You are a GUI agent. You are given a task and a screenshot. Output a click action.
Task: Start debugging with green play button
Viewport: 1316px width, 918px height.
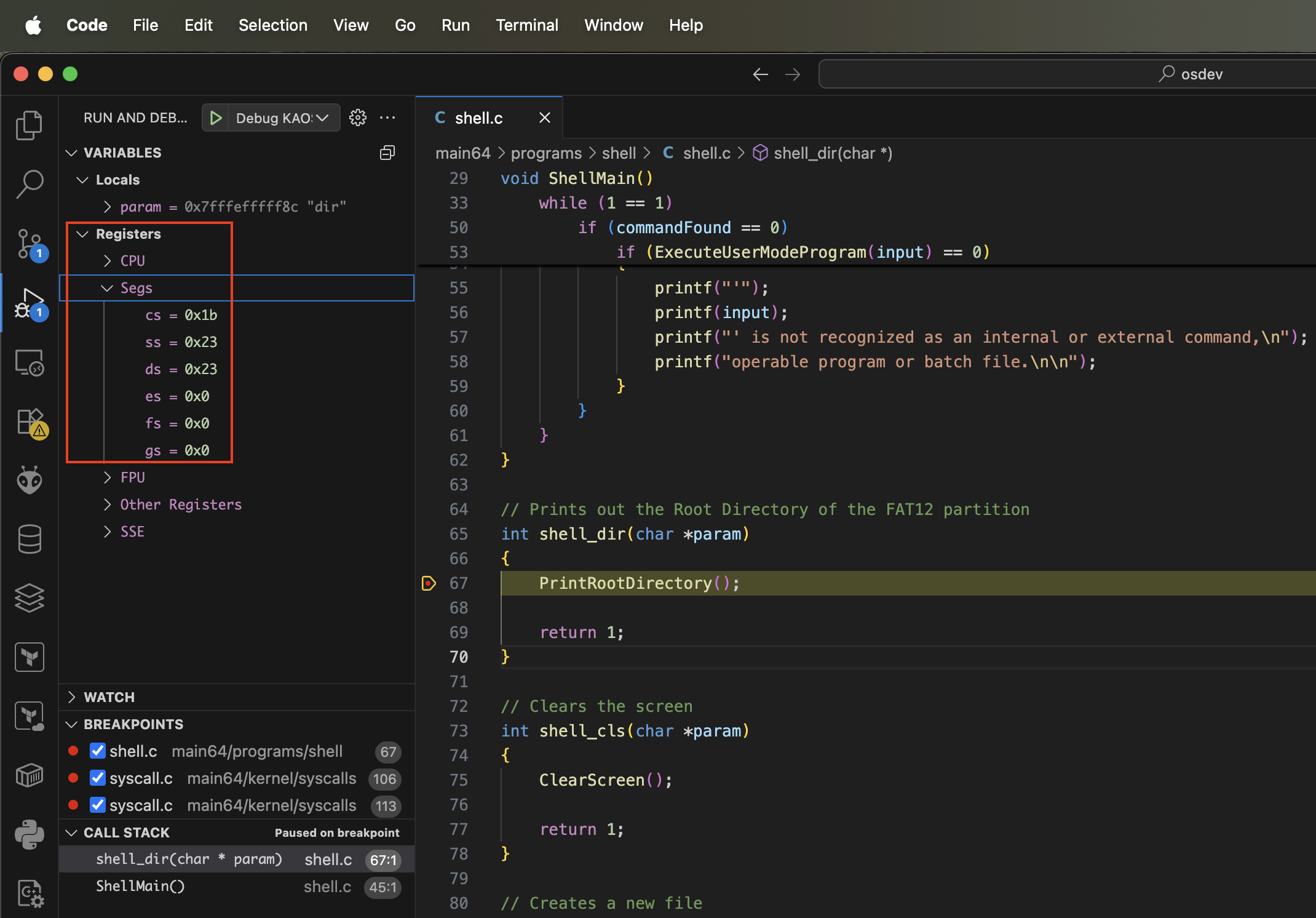point(215,118)
